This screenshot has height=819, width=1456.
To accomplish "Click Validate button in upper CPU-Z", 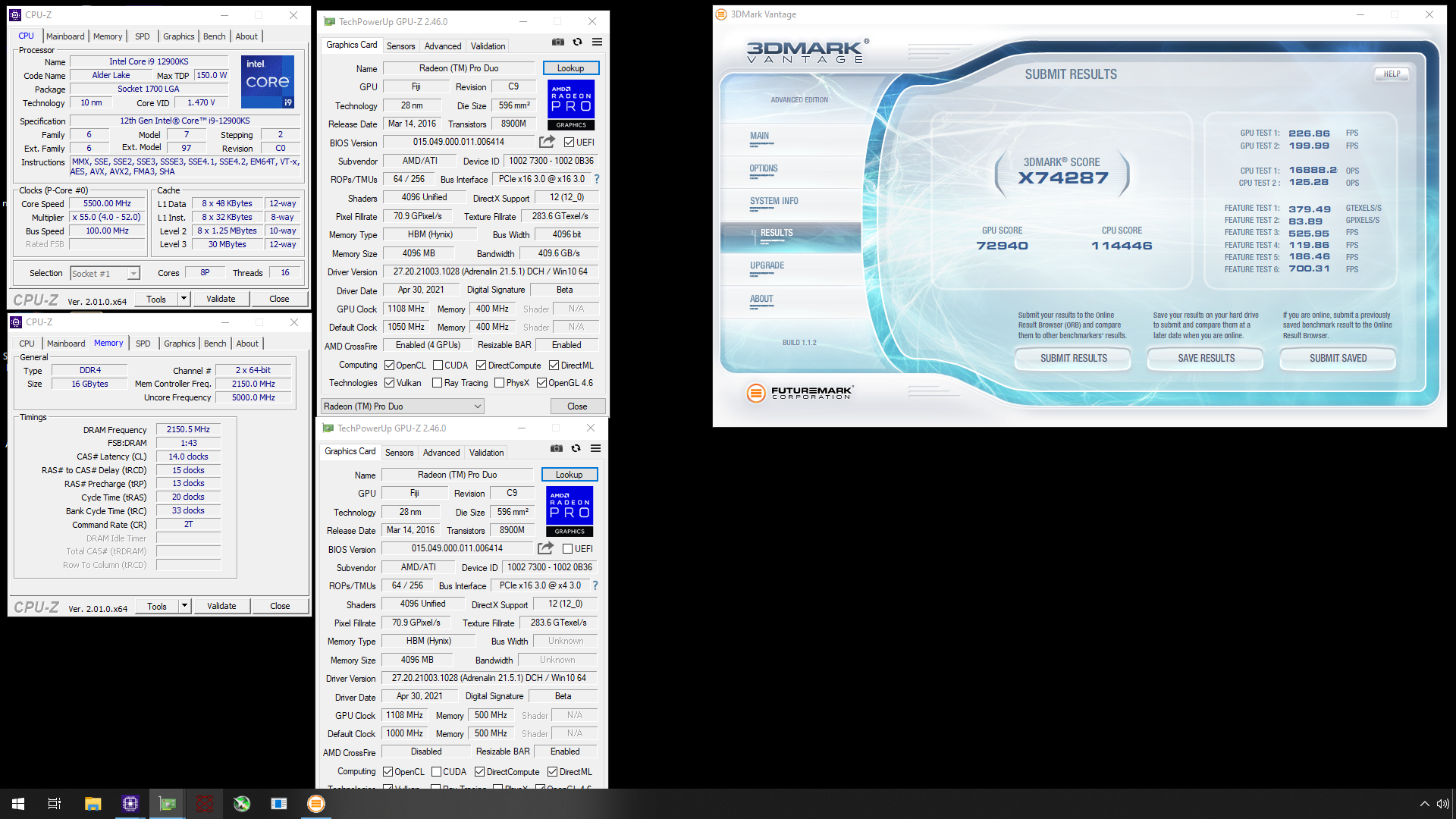I will tap(221, 299).
